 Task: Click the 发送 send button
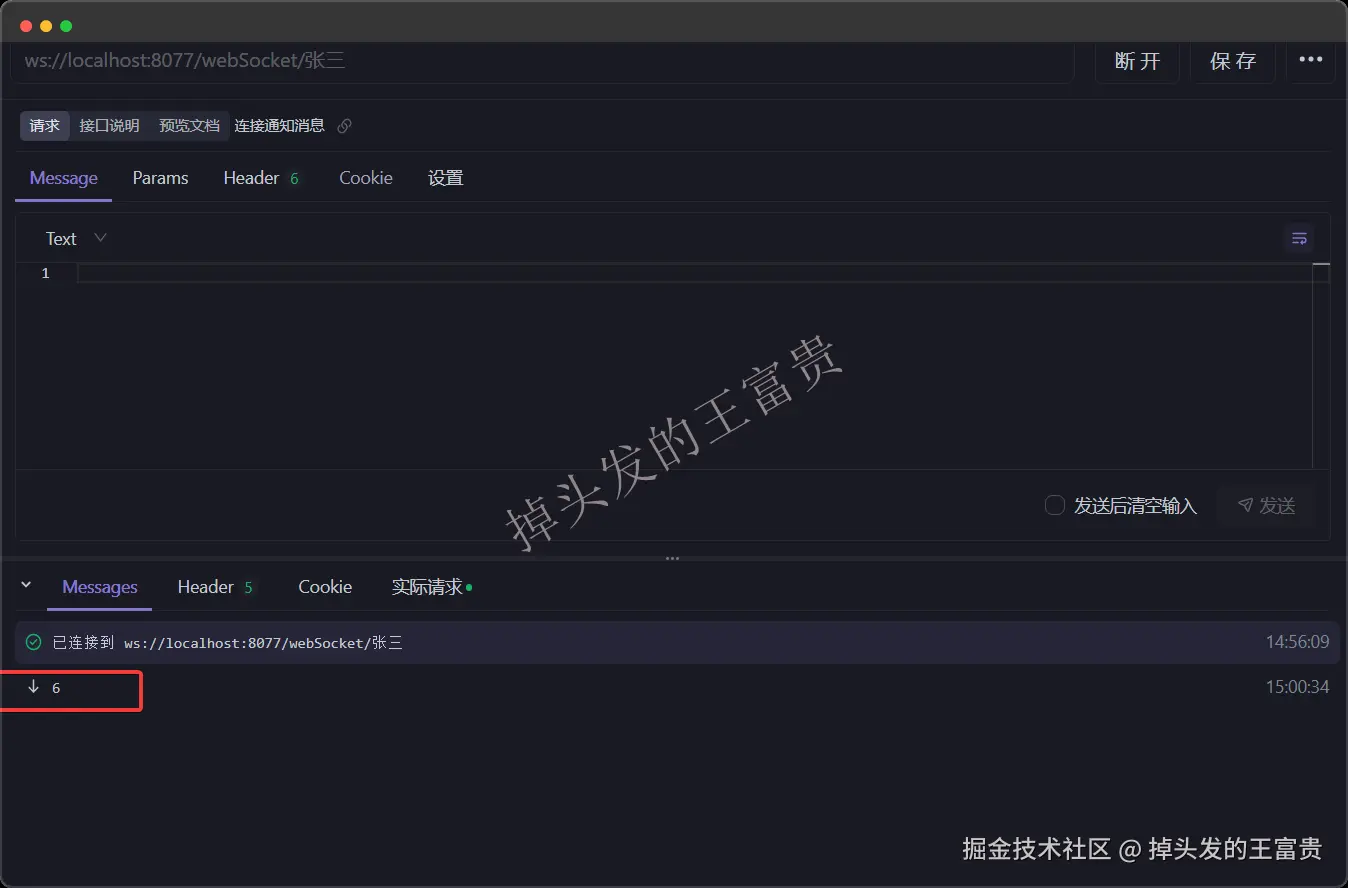(x=1265, y=505)
